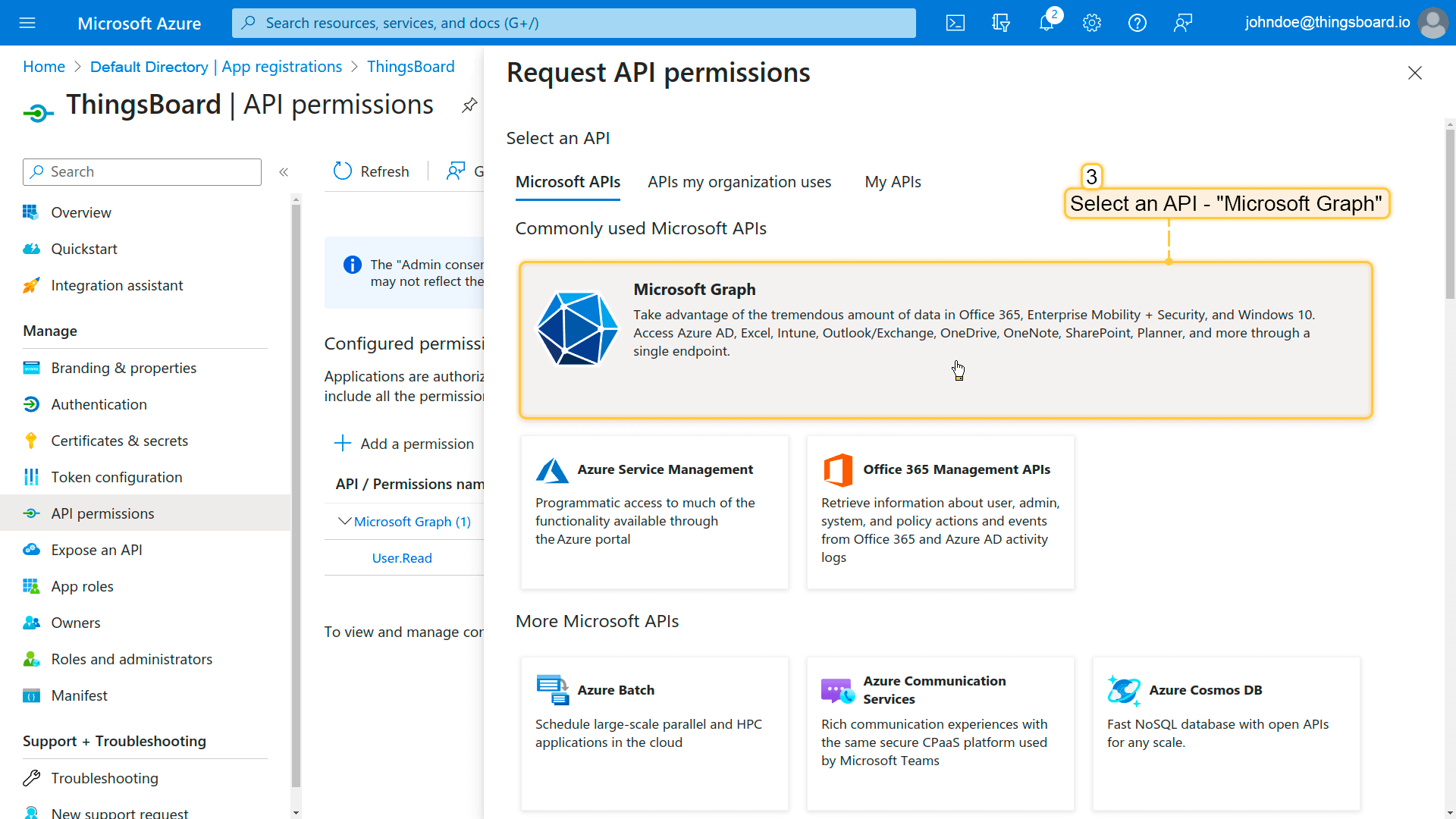Switch to the My APIs tab
1456x819 pixels.
(893, 182)
